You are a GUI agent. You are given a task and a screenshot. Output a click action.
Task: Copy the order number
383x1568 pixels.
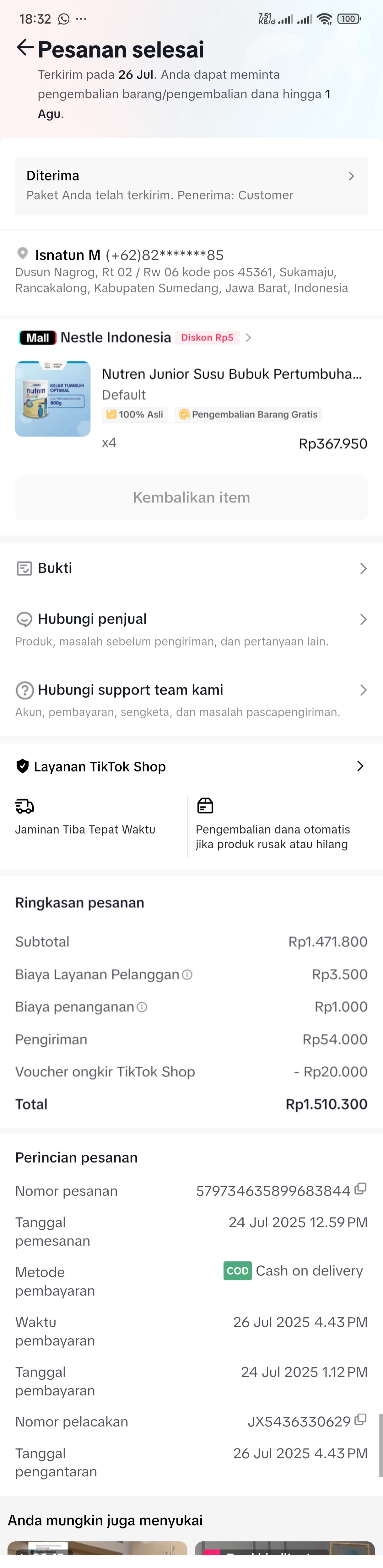pos(360,1189)
